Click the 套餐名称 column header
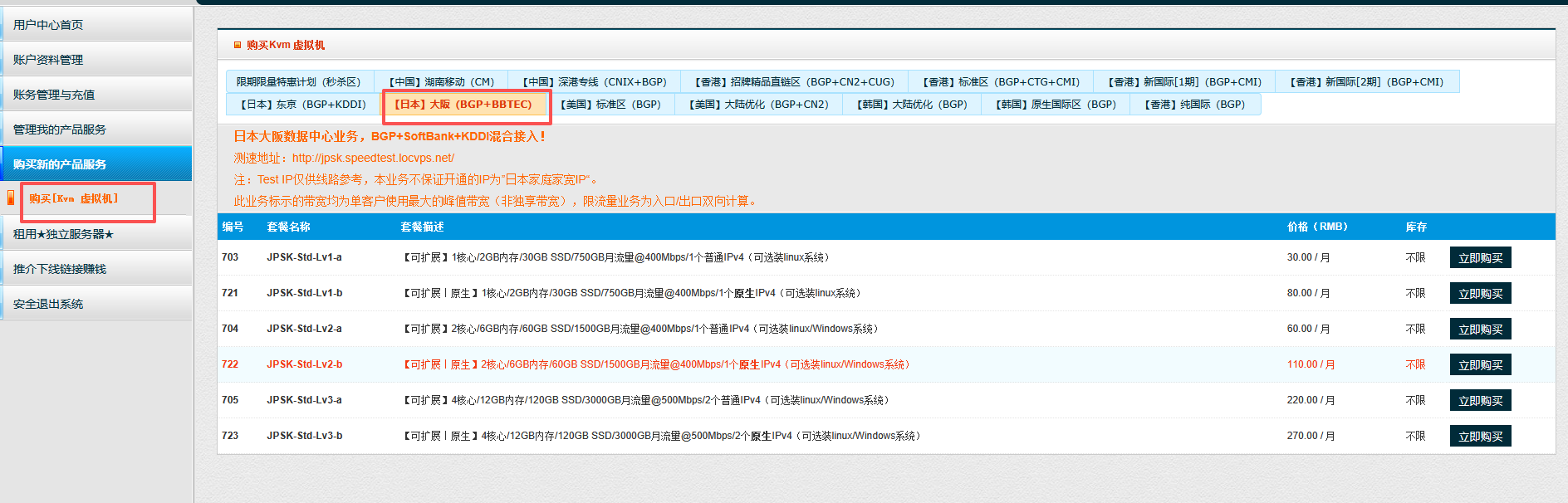 (x=288, y=227)
